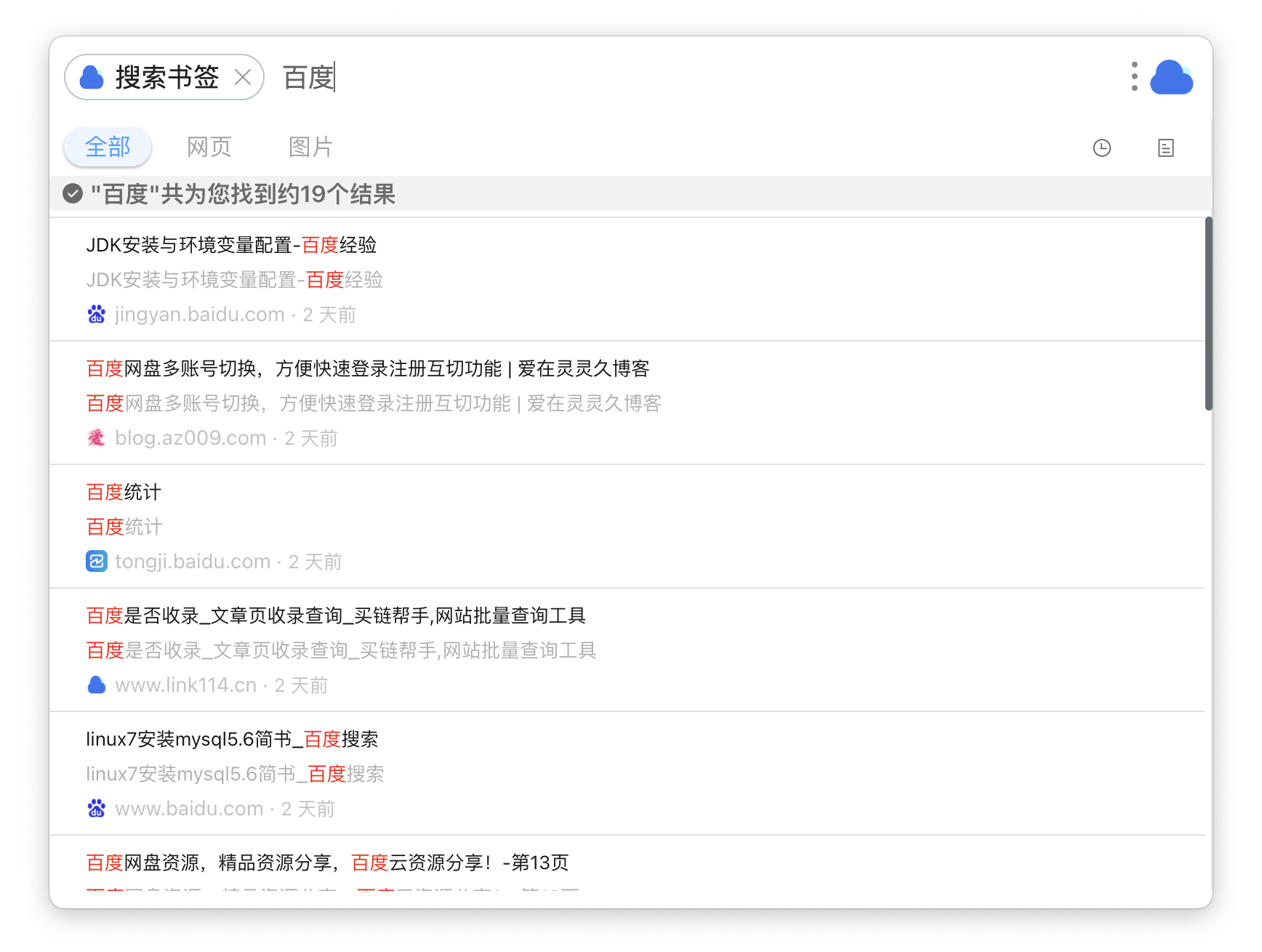Click tongji.baidu.com · 2 天前 text
1262x952 pixels.
[x=228, y=562]
